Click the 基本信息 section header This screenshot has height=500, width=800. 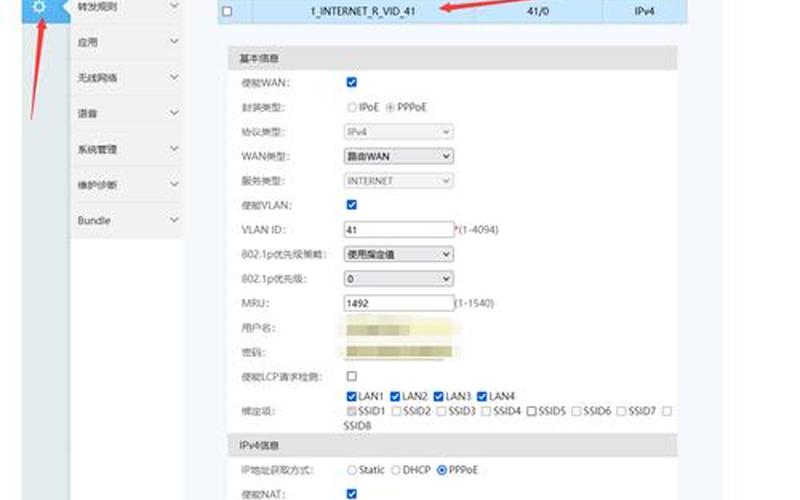coord(452,58)
